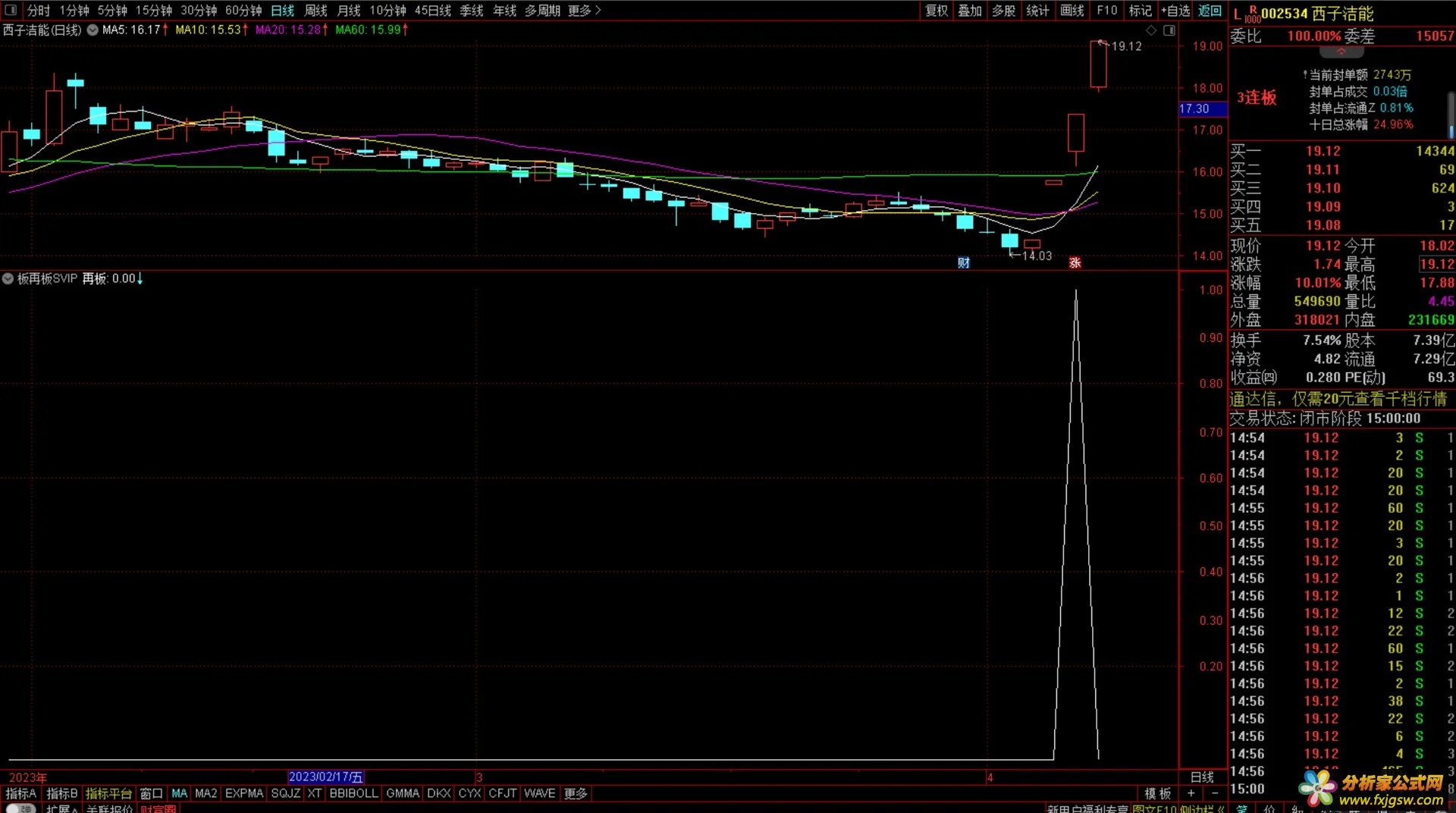Add stock with +自选 button
1456x813 pixels.
[x=1175, y=11]
